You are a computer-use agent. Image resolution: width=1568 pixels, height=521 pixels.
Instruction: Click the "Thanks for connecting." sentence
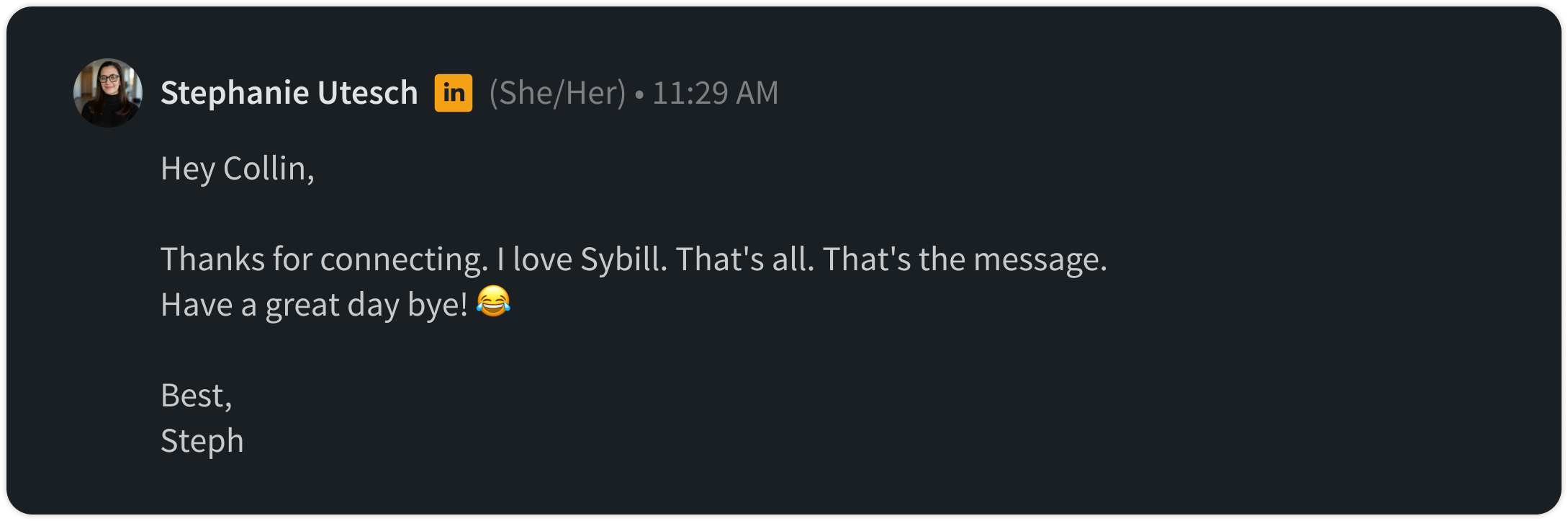325,259
